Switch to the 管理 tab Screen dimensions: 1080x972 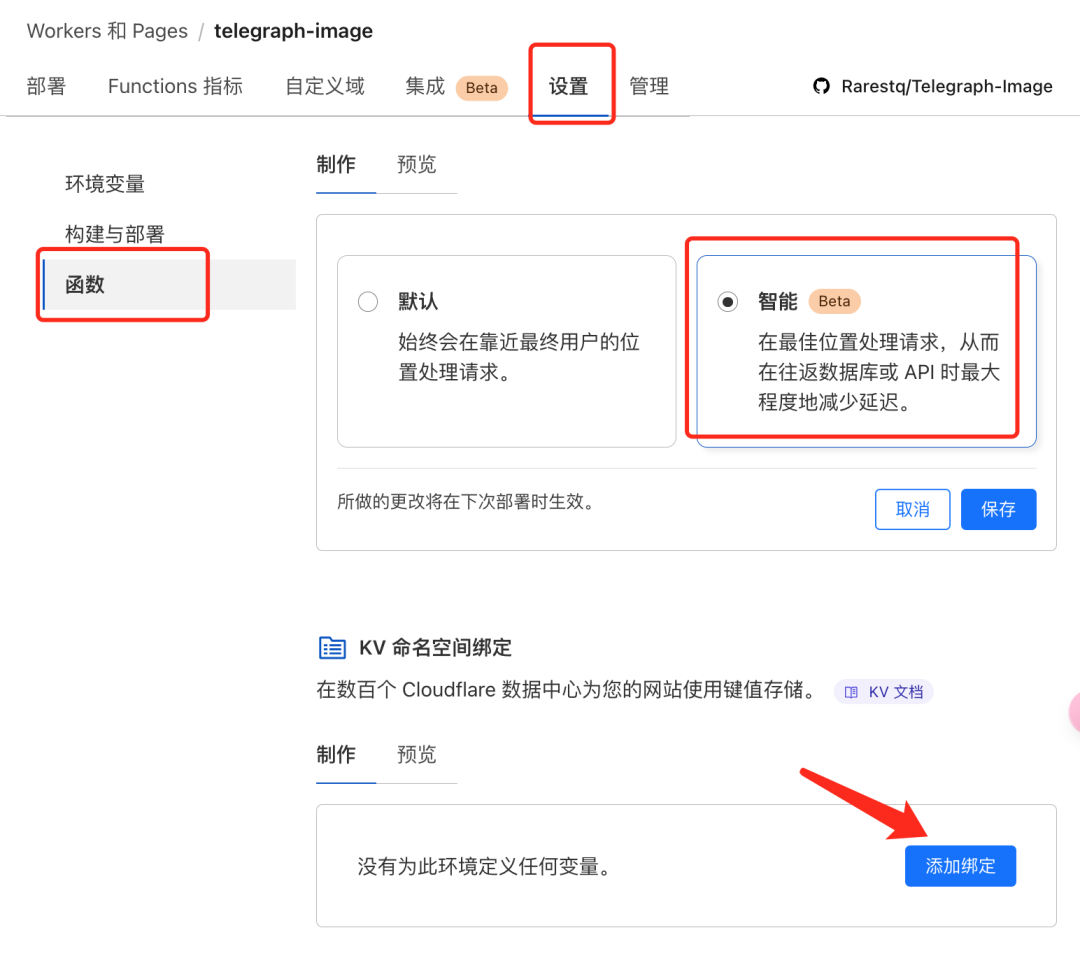pyautogui.click(x=649, y=86)
